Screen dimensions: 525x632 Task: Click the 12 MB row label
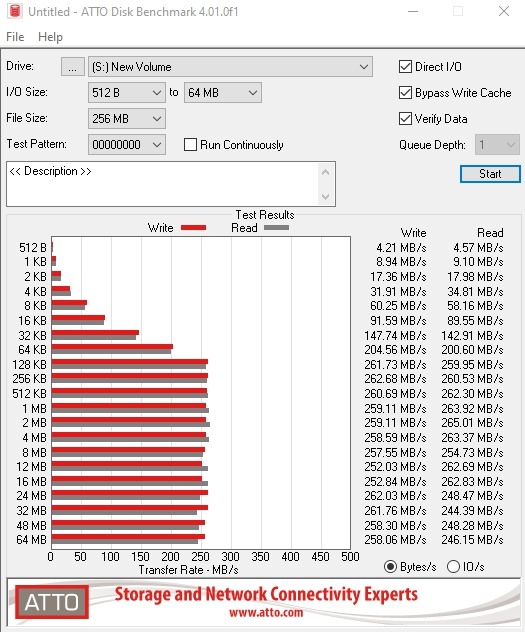coord(31,467)
